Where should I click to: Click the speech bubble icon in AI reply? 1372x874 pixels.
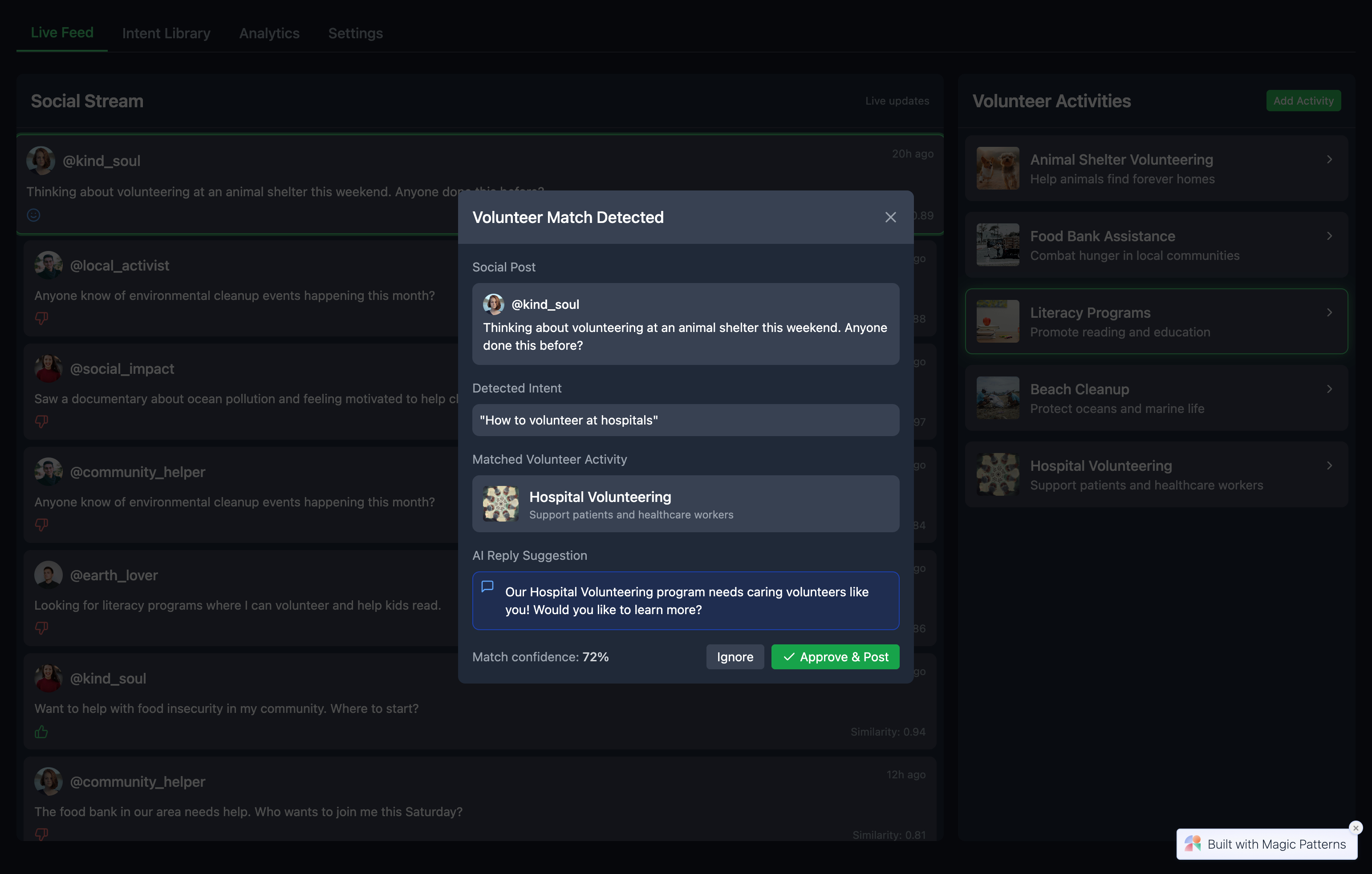point(487,586)
